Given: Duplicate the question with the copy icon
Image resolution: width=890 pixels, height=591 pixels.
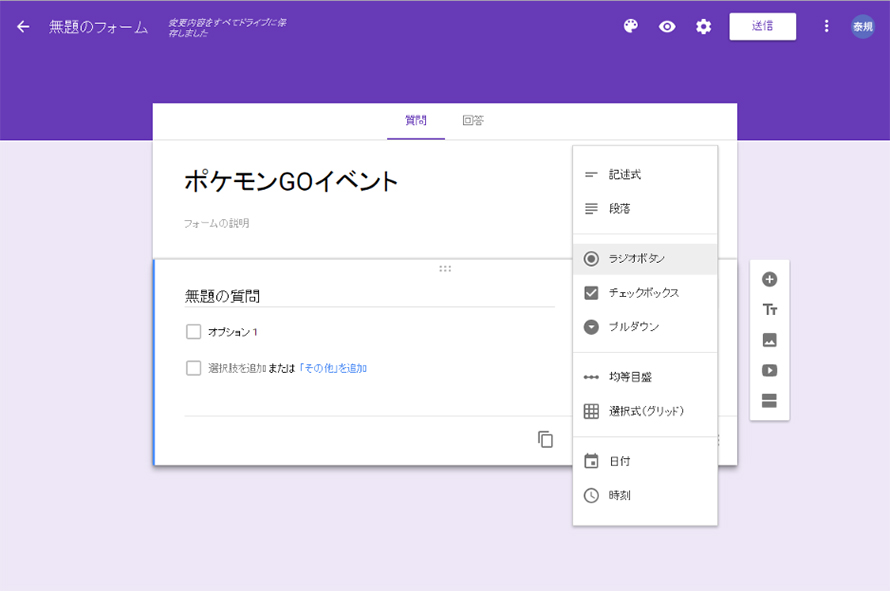Looking at the screenshot, I should click(x=545, y=439).
